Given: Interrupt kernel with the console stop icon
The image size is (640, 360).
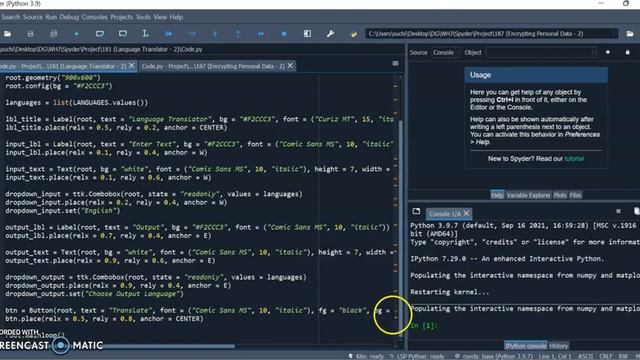Looking at the screenshot, I should (x=618, y=211).
